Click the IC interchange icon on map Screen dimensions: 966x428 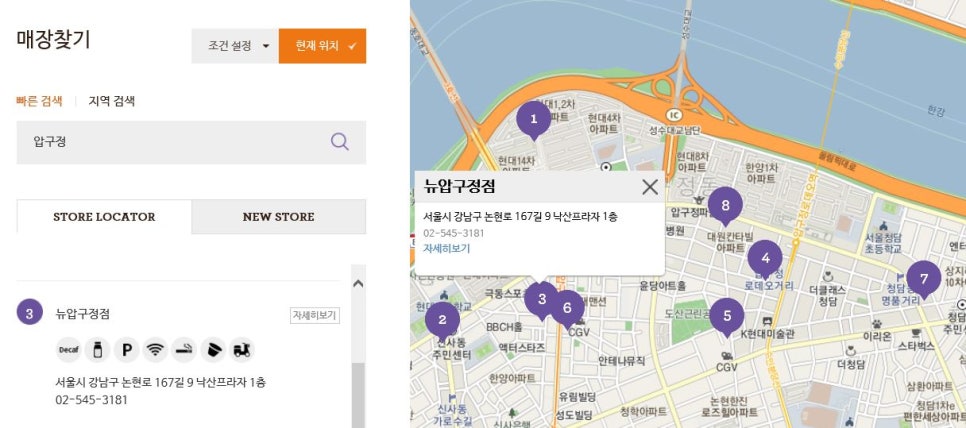(x=674, y=115)
